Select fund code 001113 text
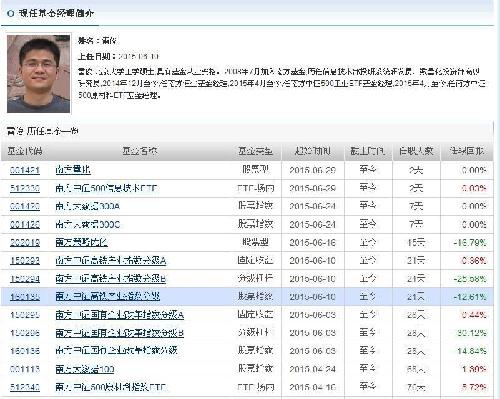 pos(25,369)
